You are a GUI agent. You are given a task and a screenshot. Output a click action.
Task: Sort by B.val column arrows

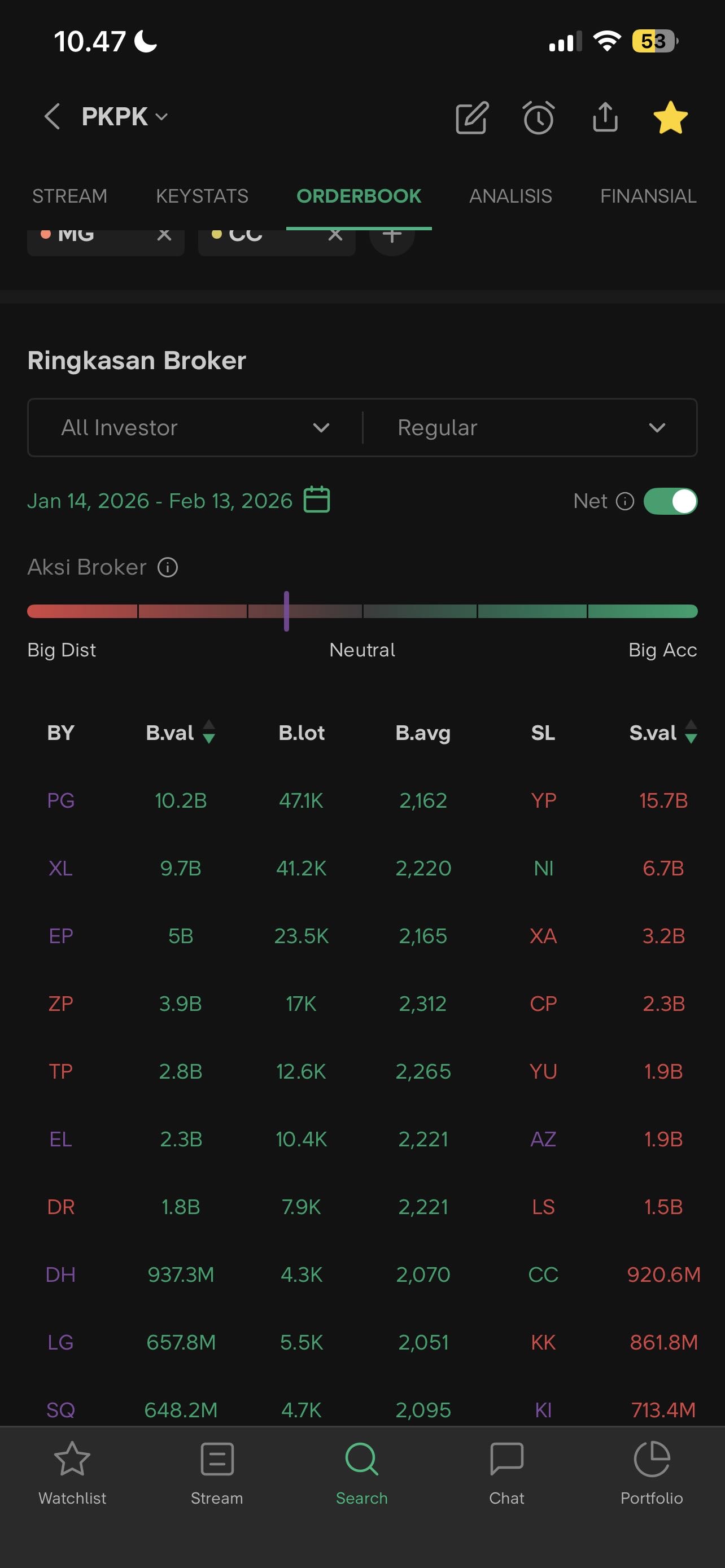[209, 732]
